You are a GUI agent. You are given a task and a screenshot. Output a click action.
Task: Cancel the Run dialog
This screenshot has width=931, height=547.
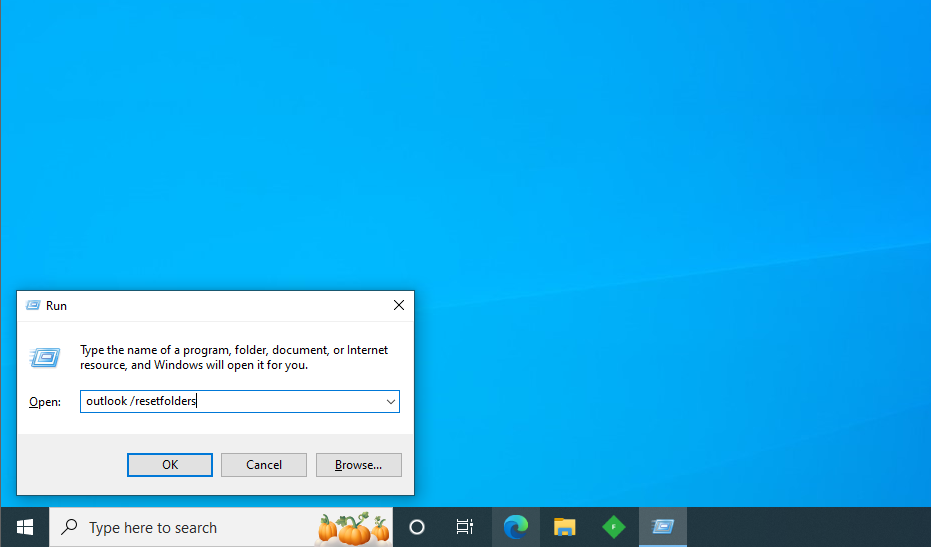(264, 465)
